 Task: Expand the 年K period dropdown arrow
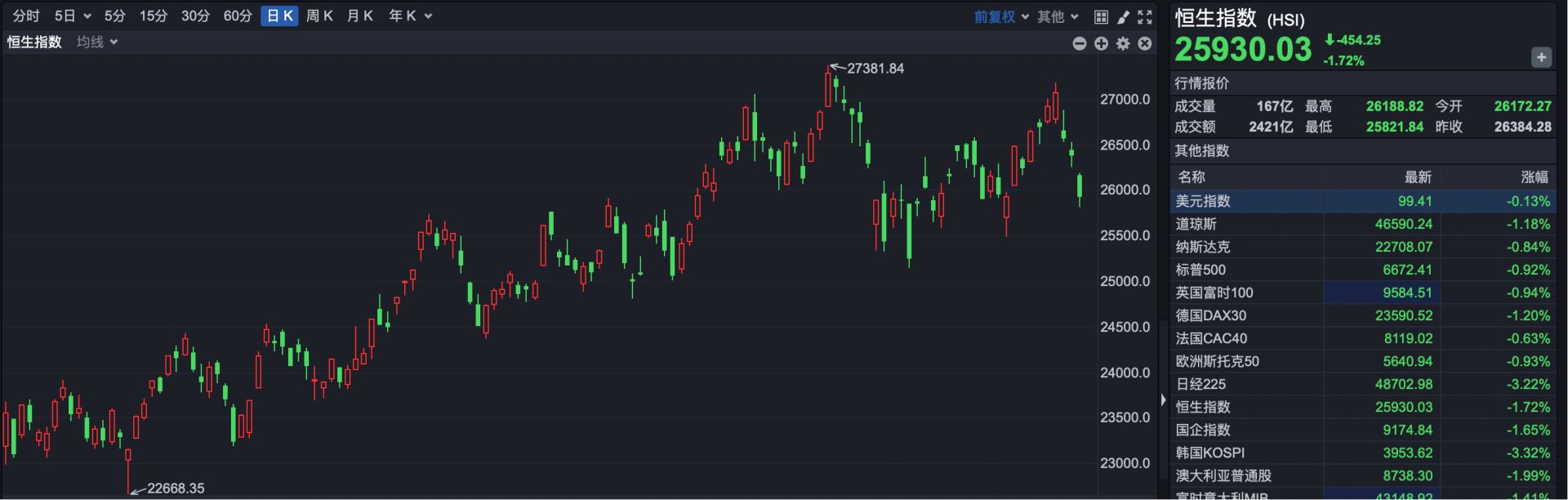coord(429,16)
